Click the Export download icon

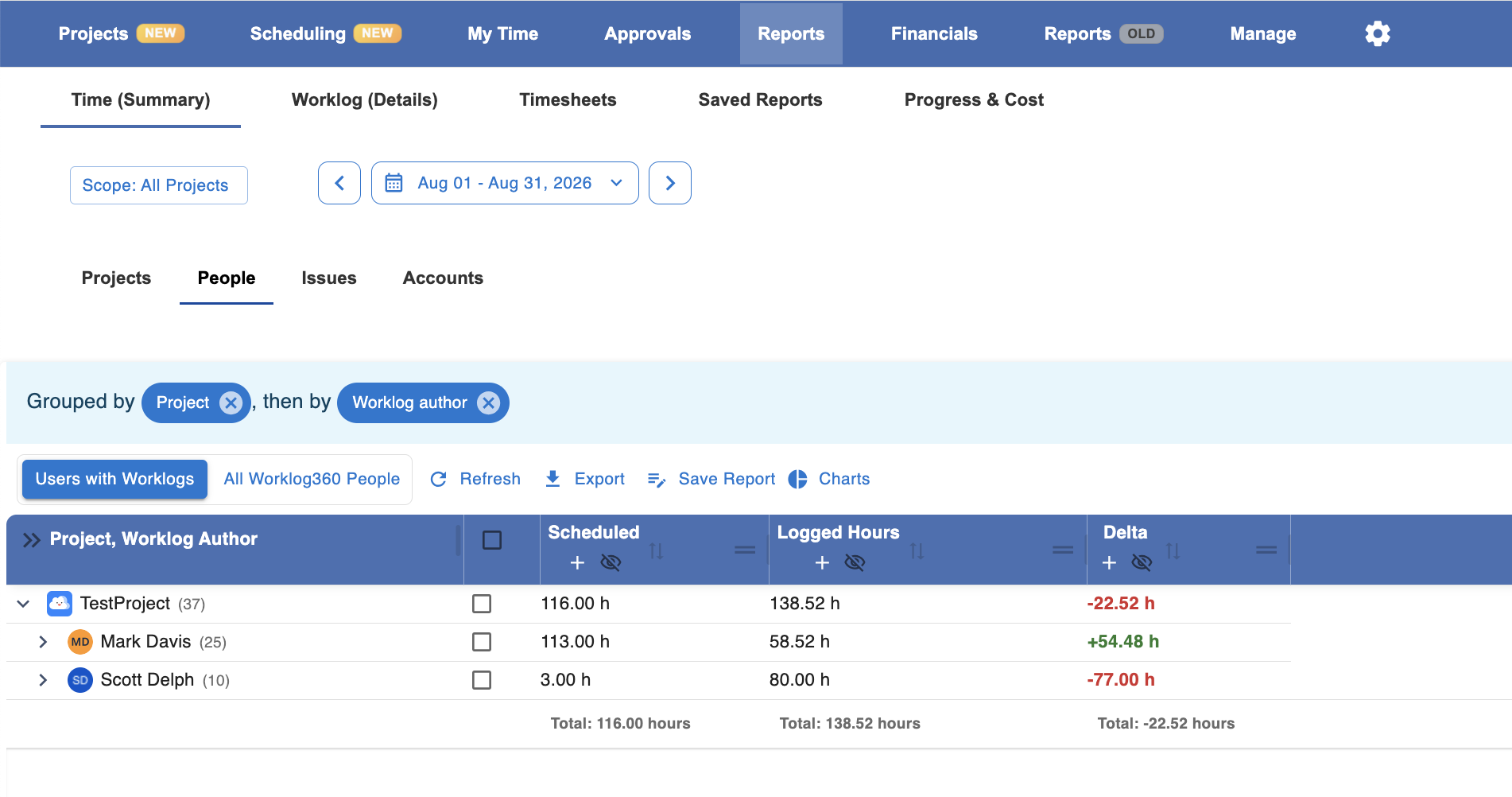point(552,479)
